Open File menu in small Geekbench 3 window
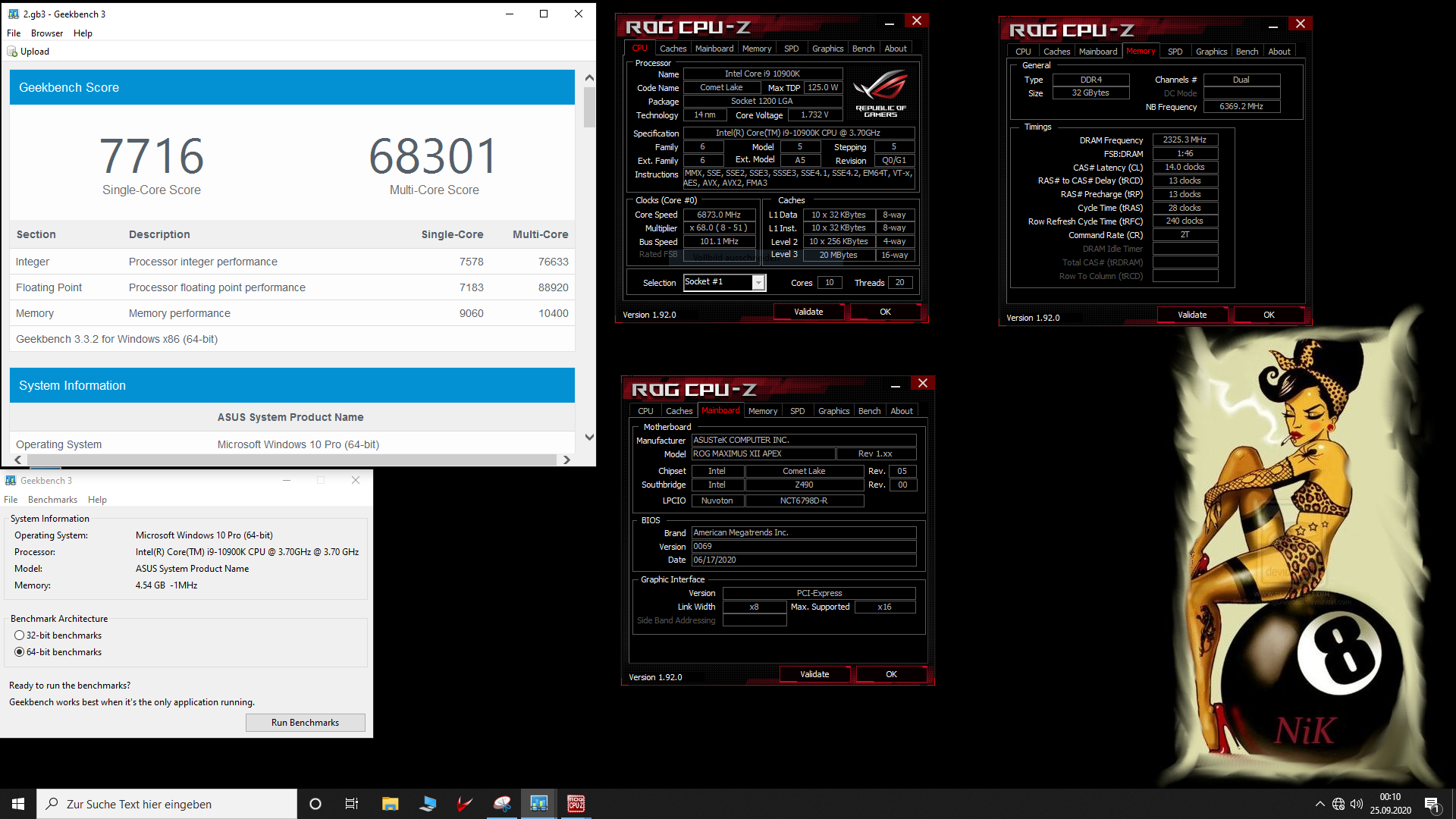1456x819 pixels. point(11,500)
